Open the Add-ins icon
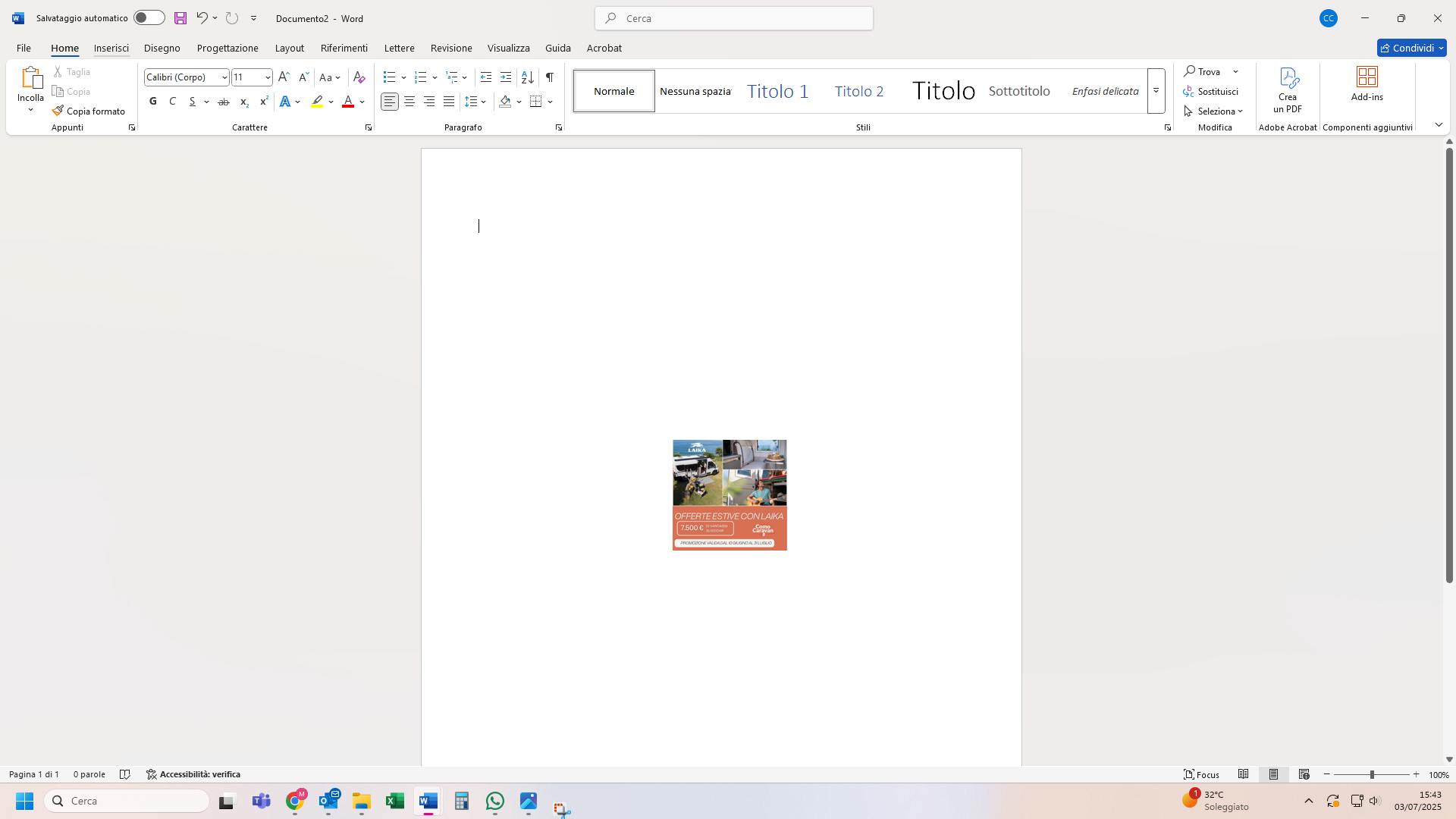The image size is (1456, 819). [x=1367, y=84]
